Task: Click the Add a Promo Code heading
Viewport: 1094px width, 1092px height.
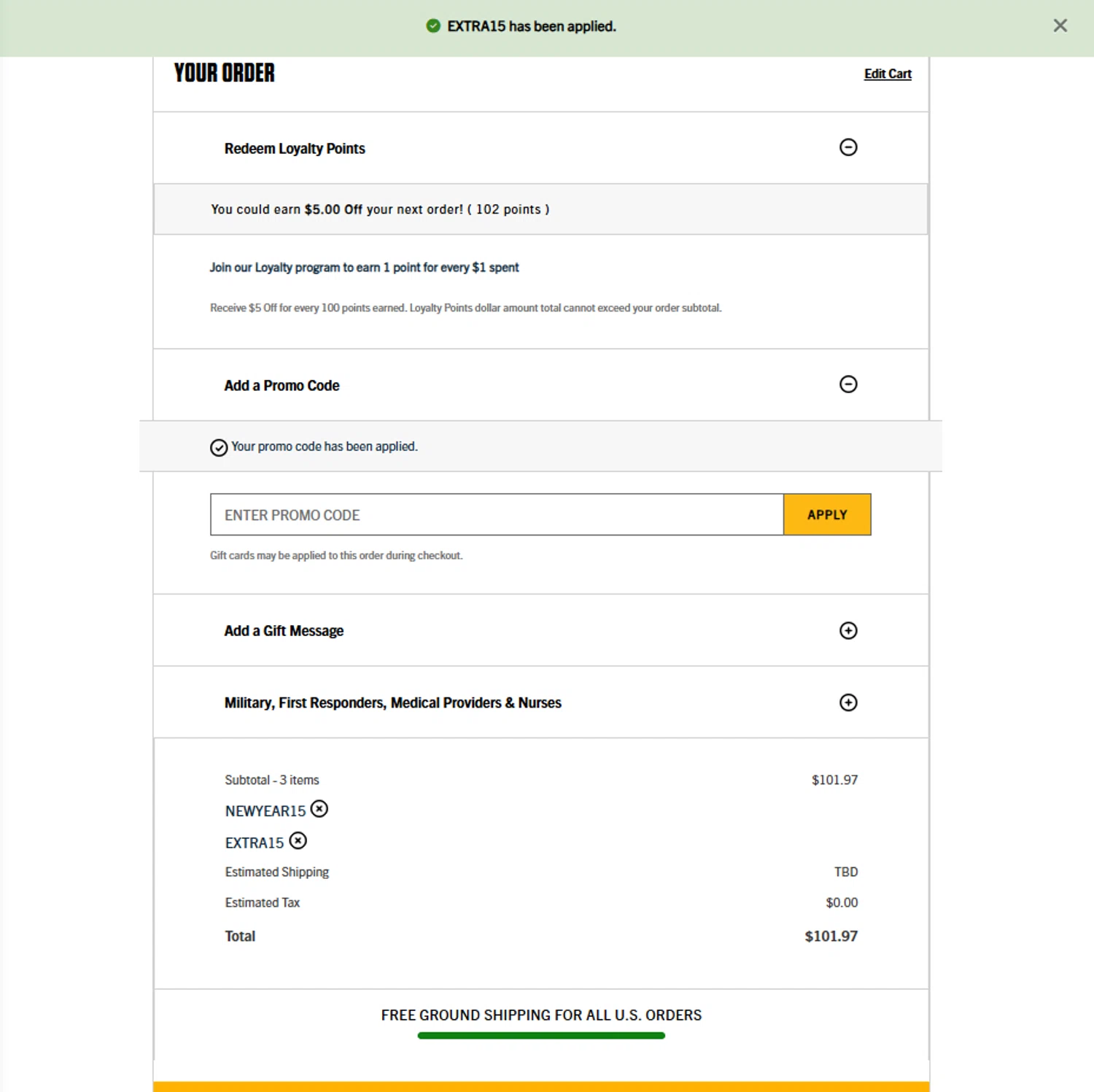Action: [x=282, y=385]
